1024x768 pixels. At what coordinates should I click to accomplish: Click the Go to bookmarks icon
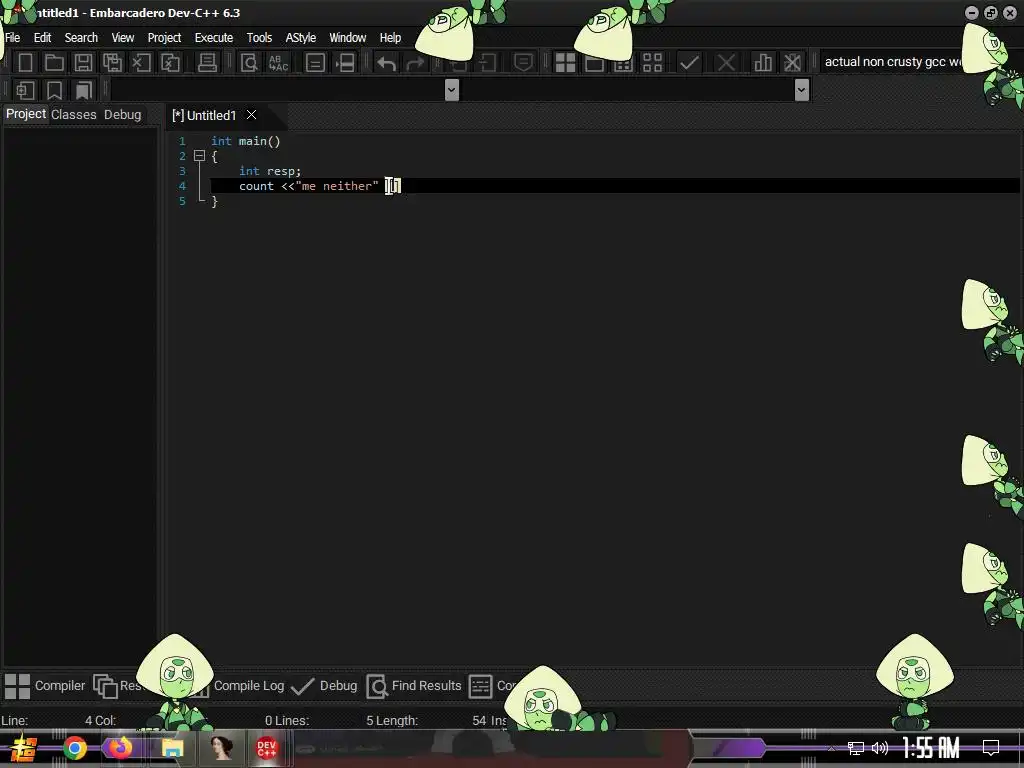(x=84, y=90)
